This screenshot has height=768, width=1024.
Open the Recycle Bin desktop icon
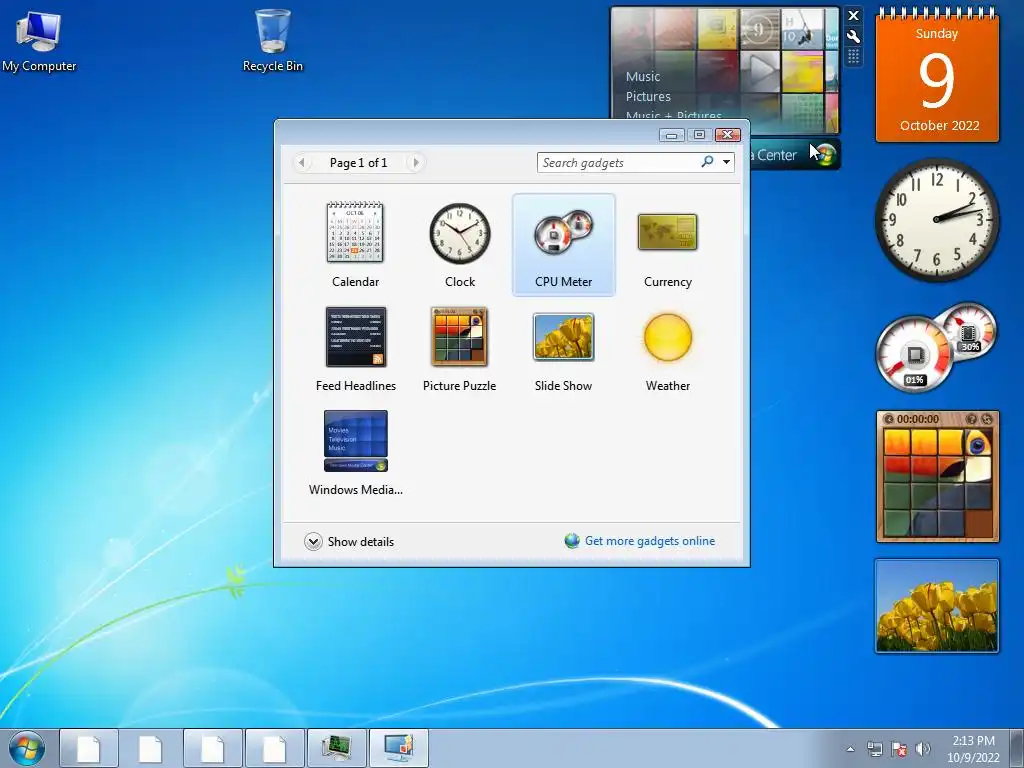(272, 40)
